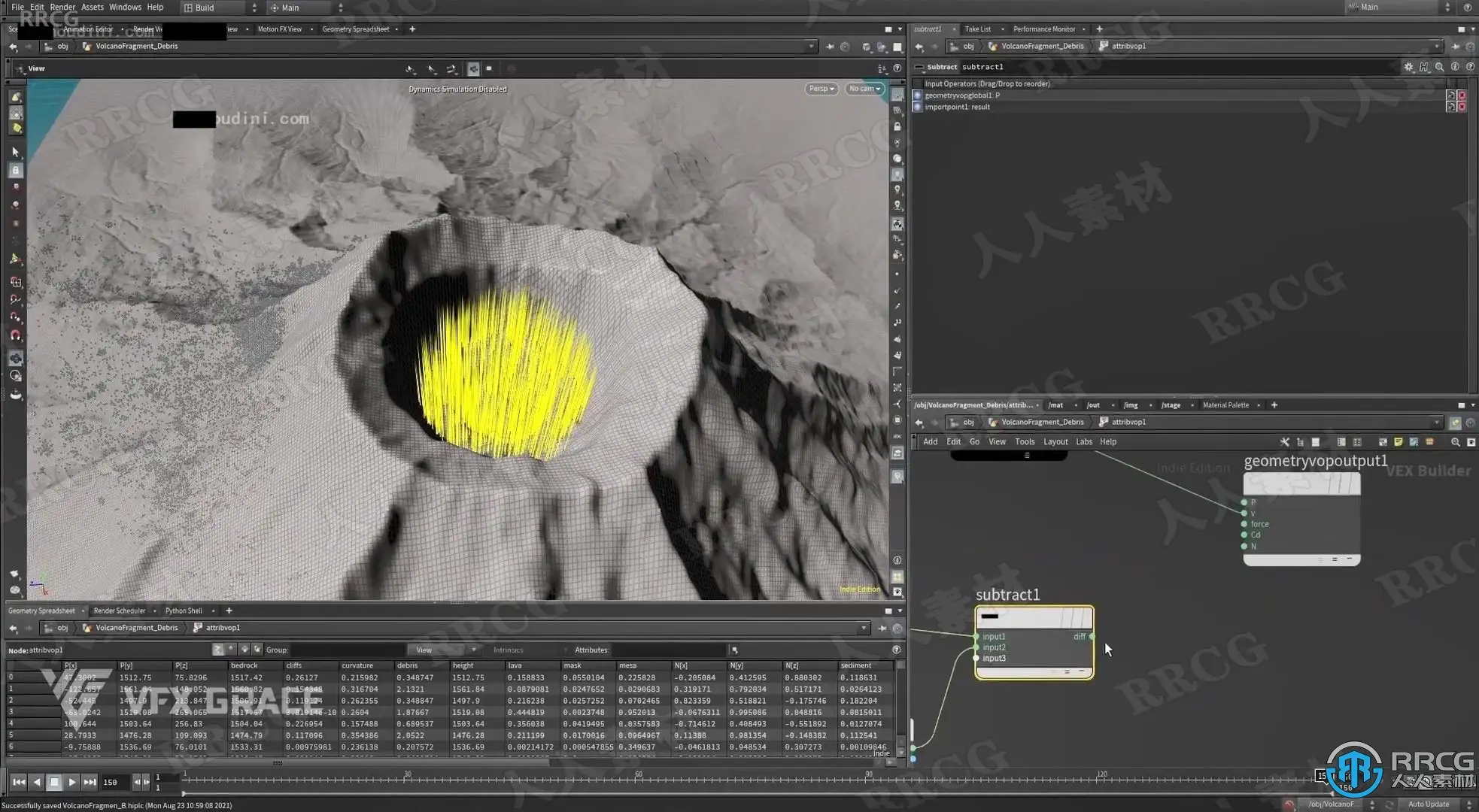
Task: Click the Auto Update button
Action: pos(1428,804)
